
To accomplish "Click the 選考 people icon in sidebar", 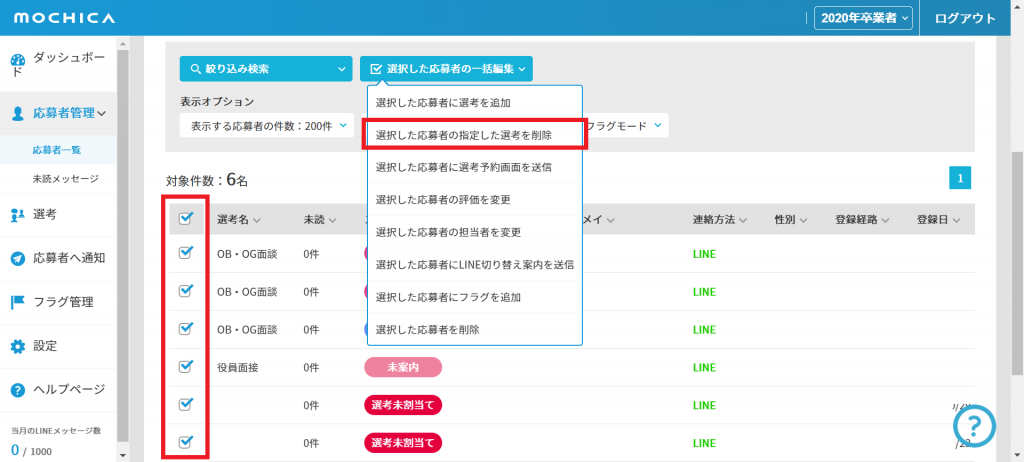I will click(18, 214).
